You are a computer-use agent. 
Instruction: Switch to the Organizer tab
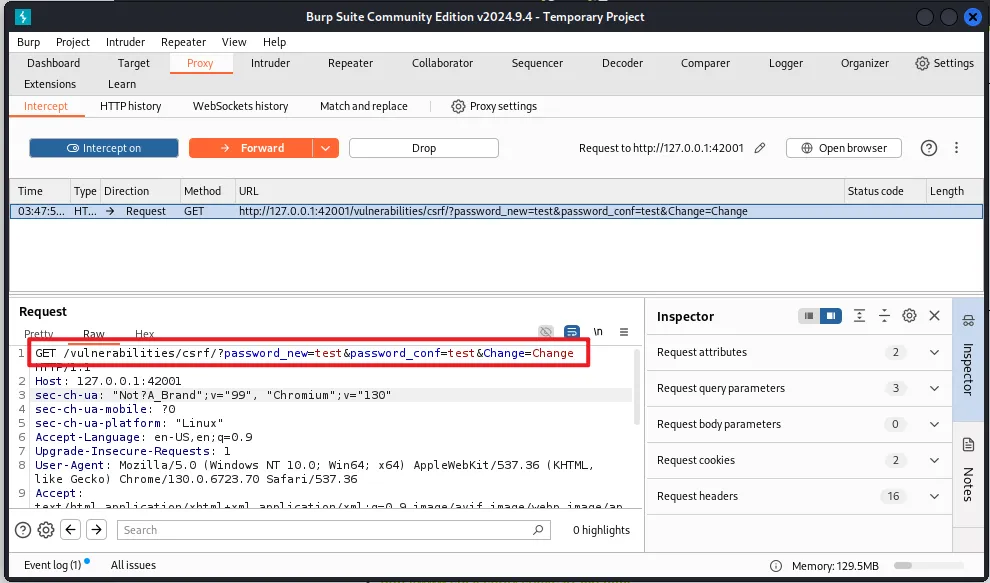tap(864, 63)
